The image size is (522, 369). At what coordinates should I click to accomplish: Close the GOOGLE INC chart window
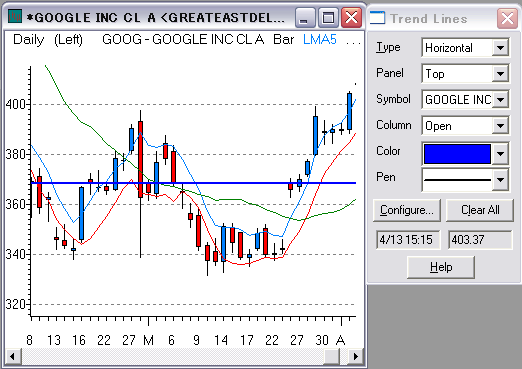point(351,17)
